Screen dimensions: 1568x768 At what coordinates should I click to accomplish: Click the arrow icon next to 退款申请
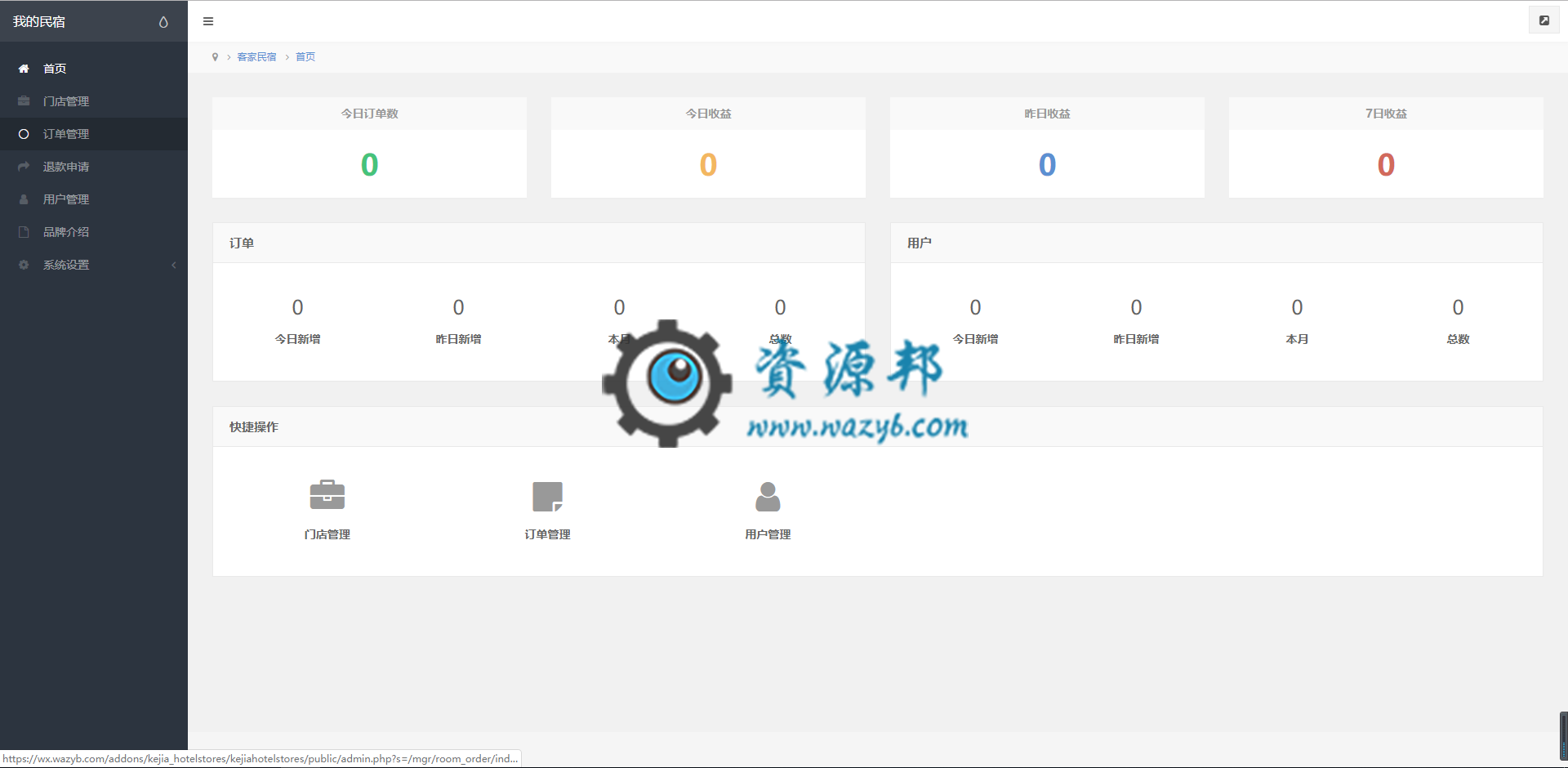(24, 167)
